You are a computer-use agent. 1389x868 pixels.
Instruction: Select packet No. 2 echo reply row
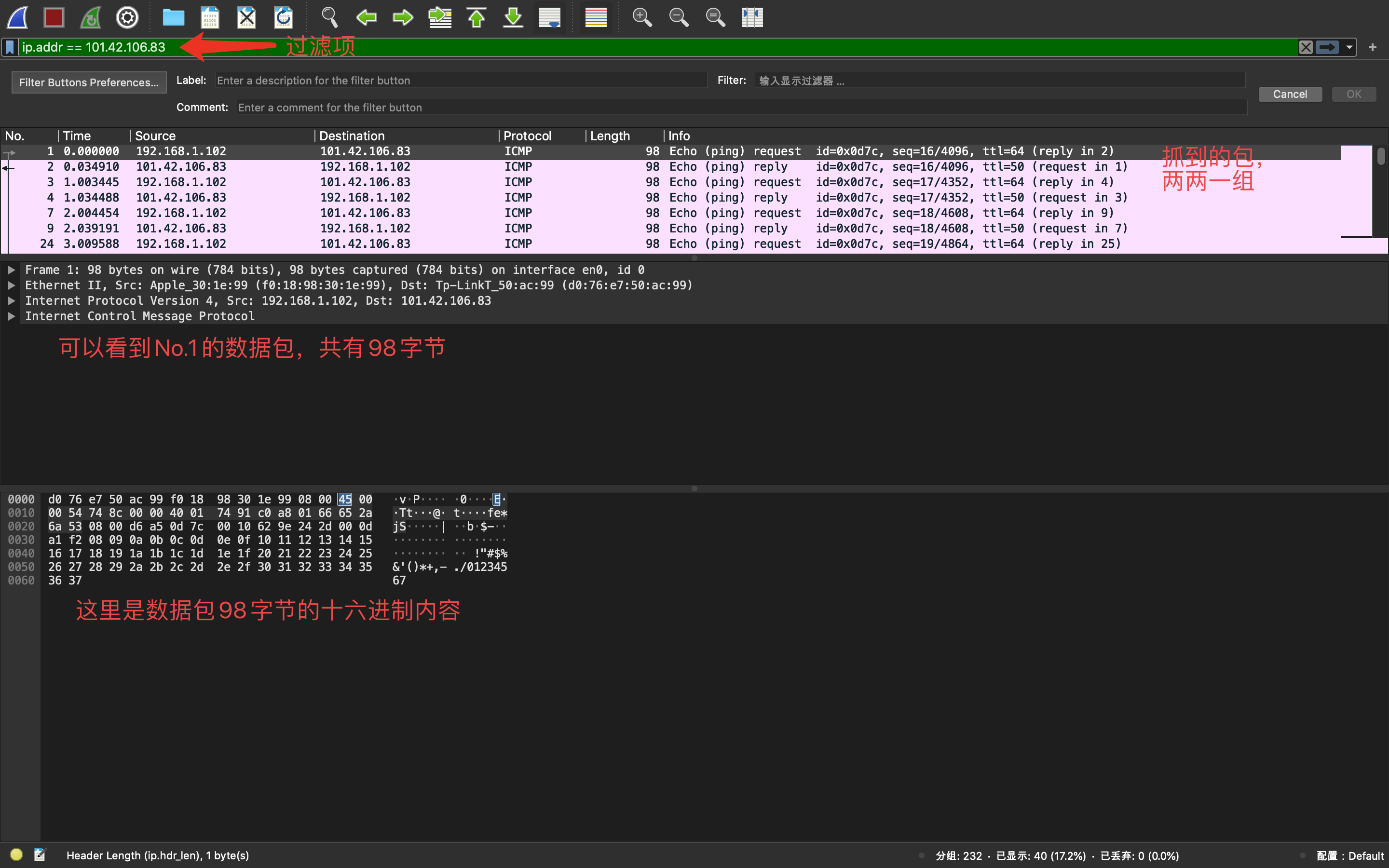(670, 167)
